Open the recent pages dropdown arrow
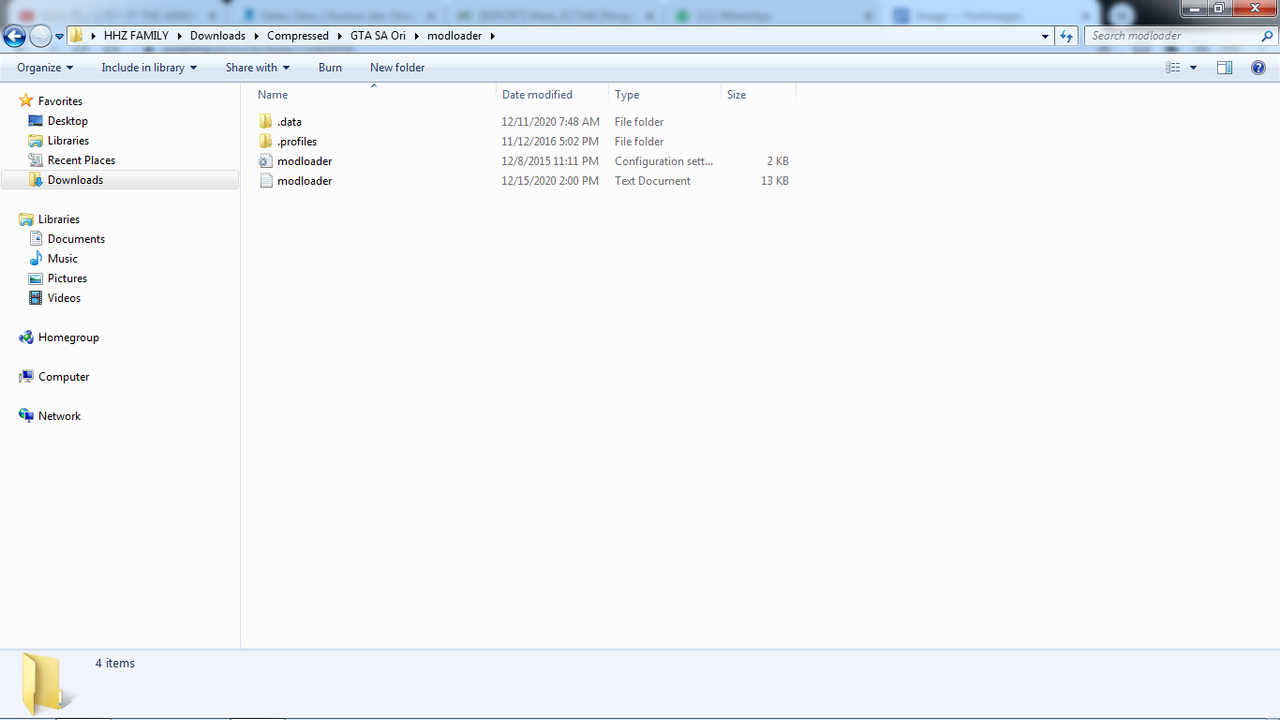The height and width of the screenshot is (720, 1280). (59, 37)
